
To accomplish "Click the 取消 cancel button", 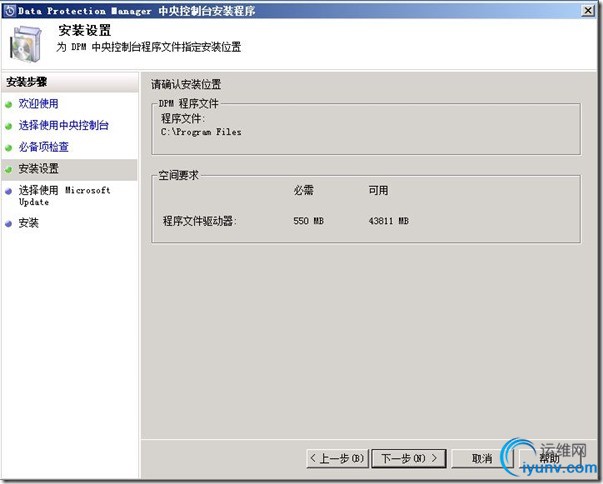I will (x=482, y=458).
